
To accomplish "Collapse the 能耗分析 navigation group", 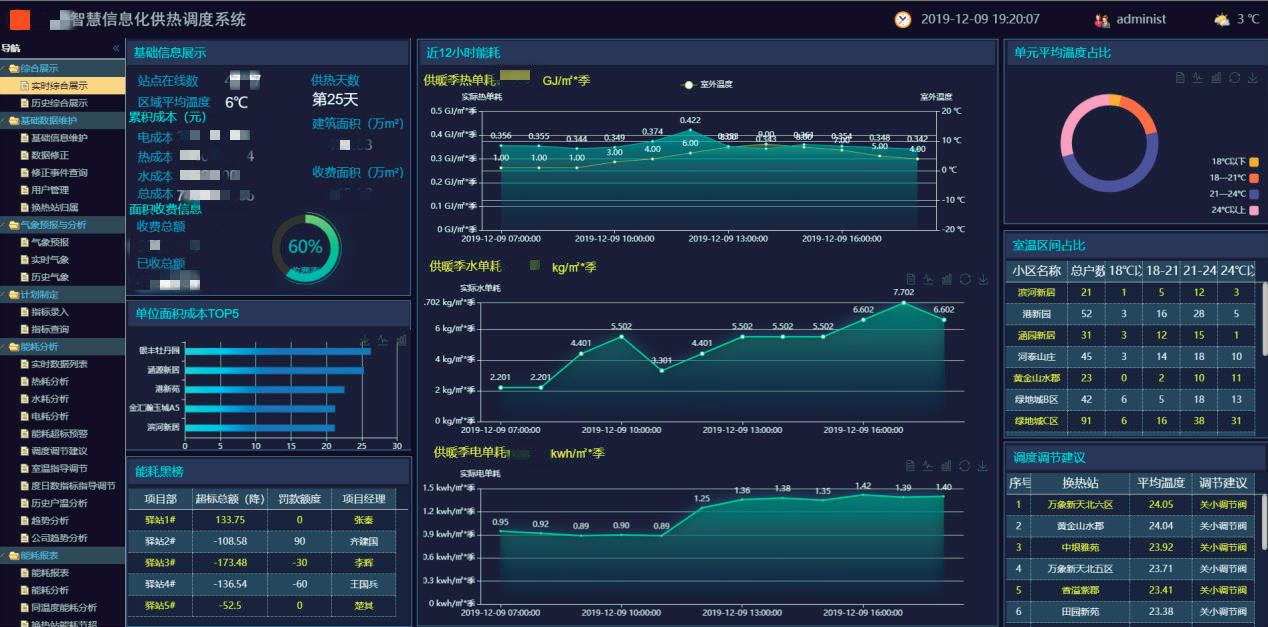I will tap(40, 346).
